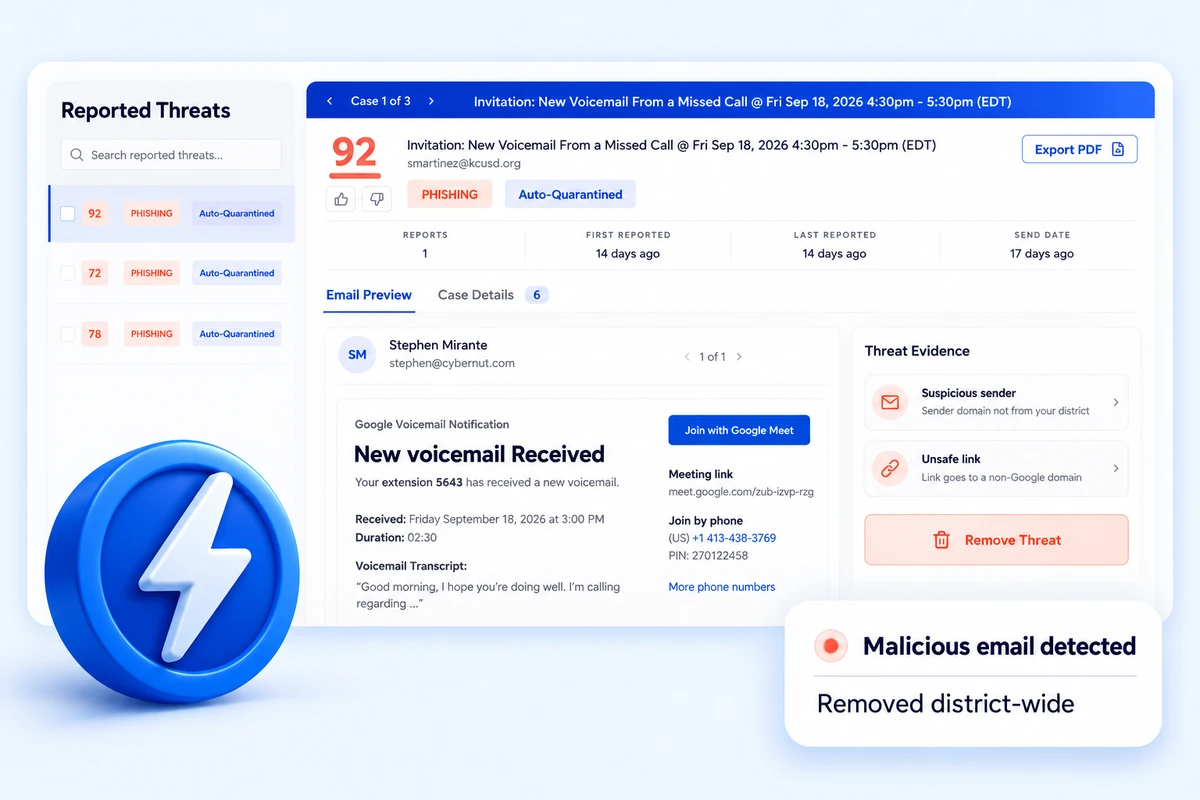Click the thumbs down icon
This screenshot has height=800, width=1200.
click(377, 199)
